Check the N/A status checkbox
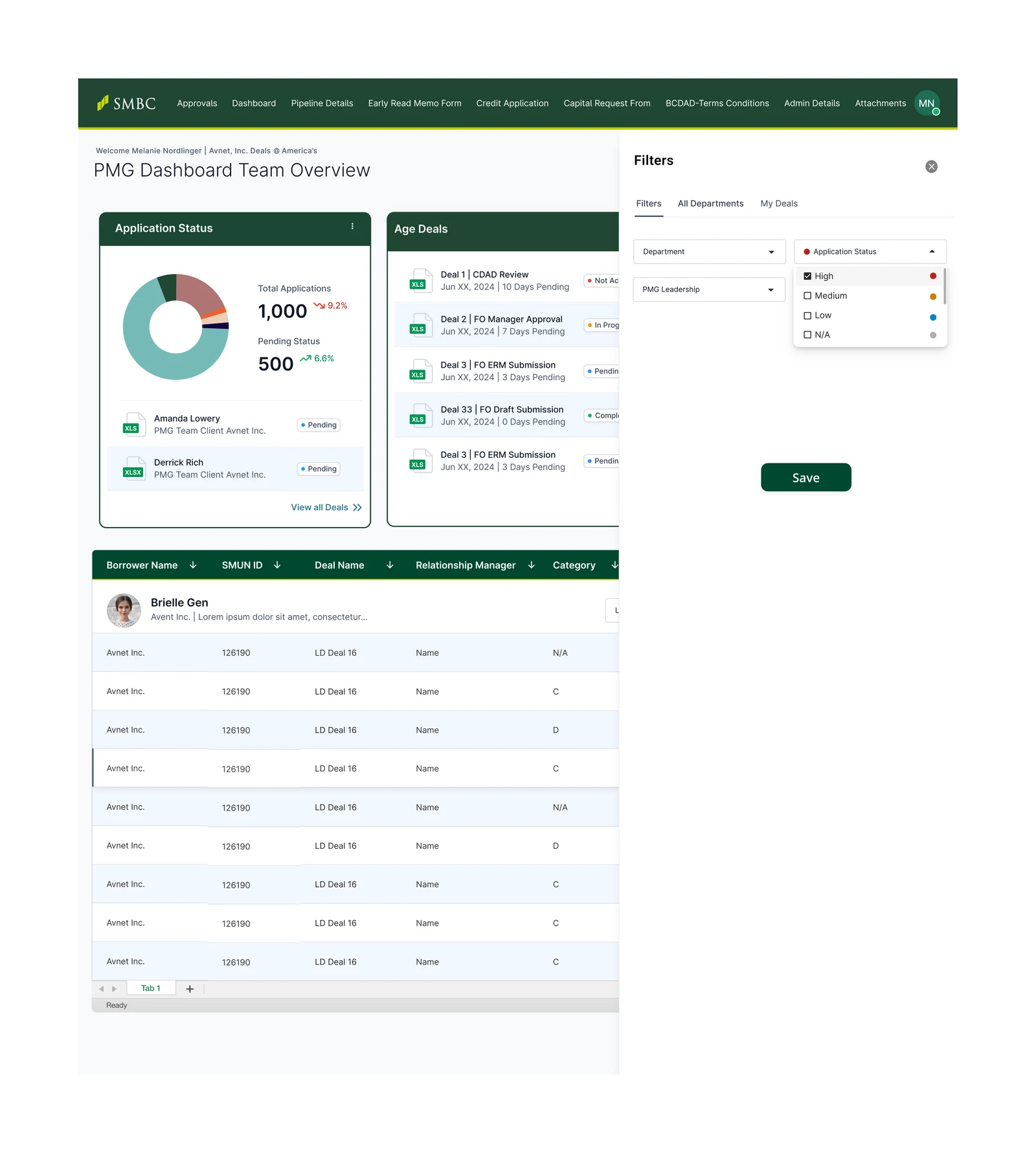Screen dimensions: 1036x1153 807,335
